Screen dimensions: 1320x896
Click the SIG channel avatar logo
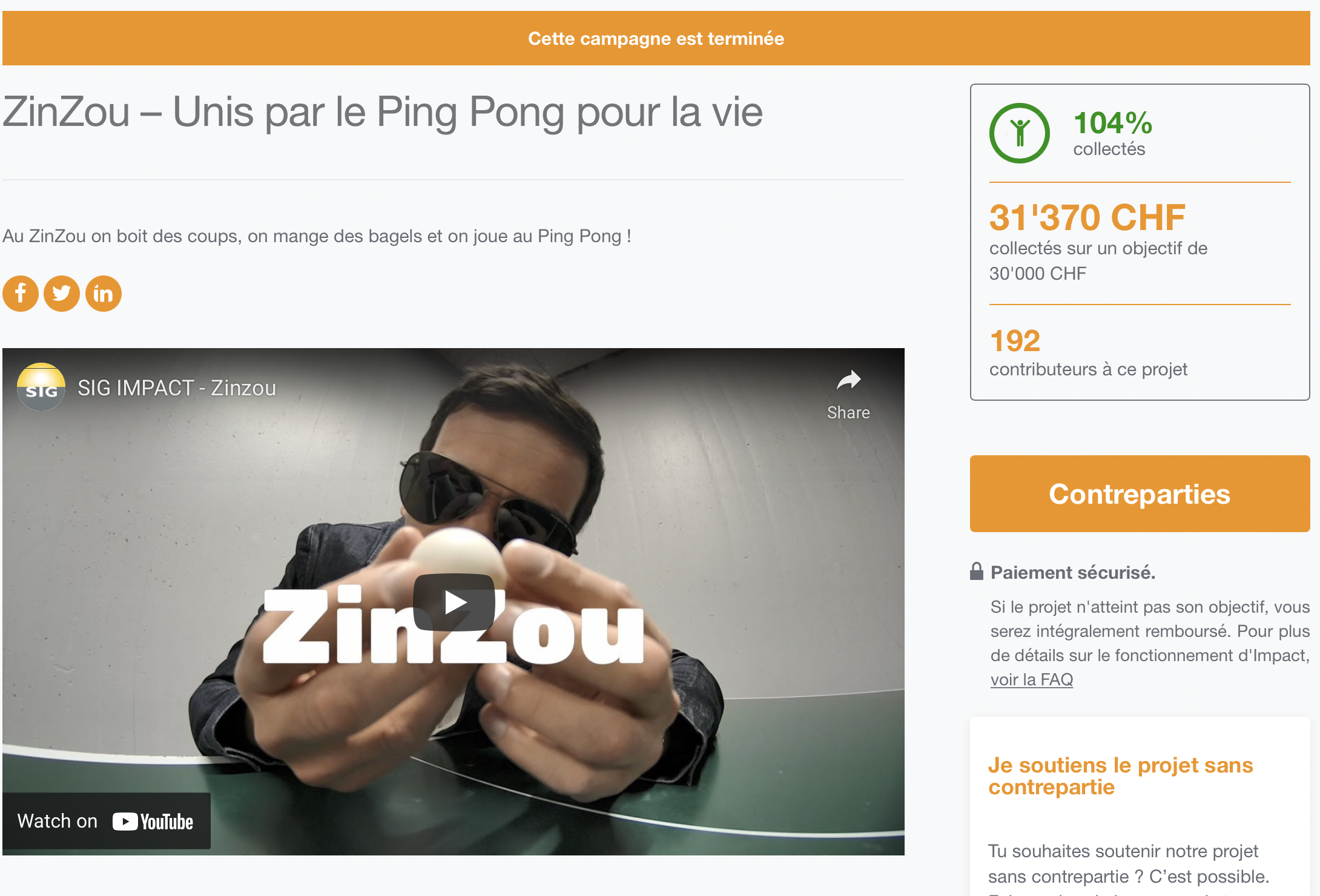(x=41, y=387)
